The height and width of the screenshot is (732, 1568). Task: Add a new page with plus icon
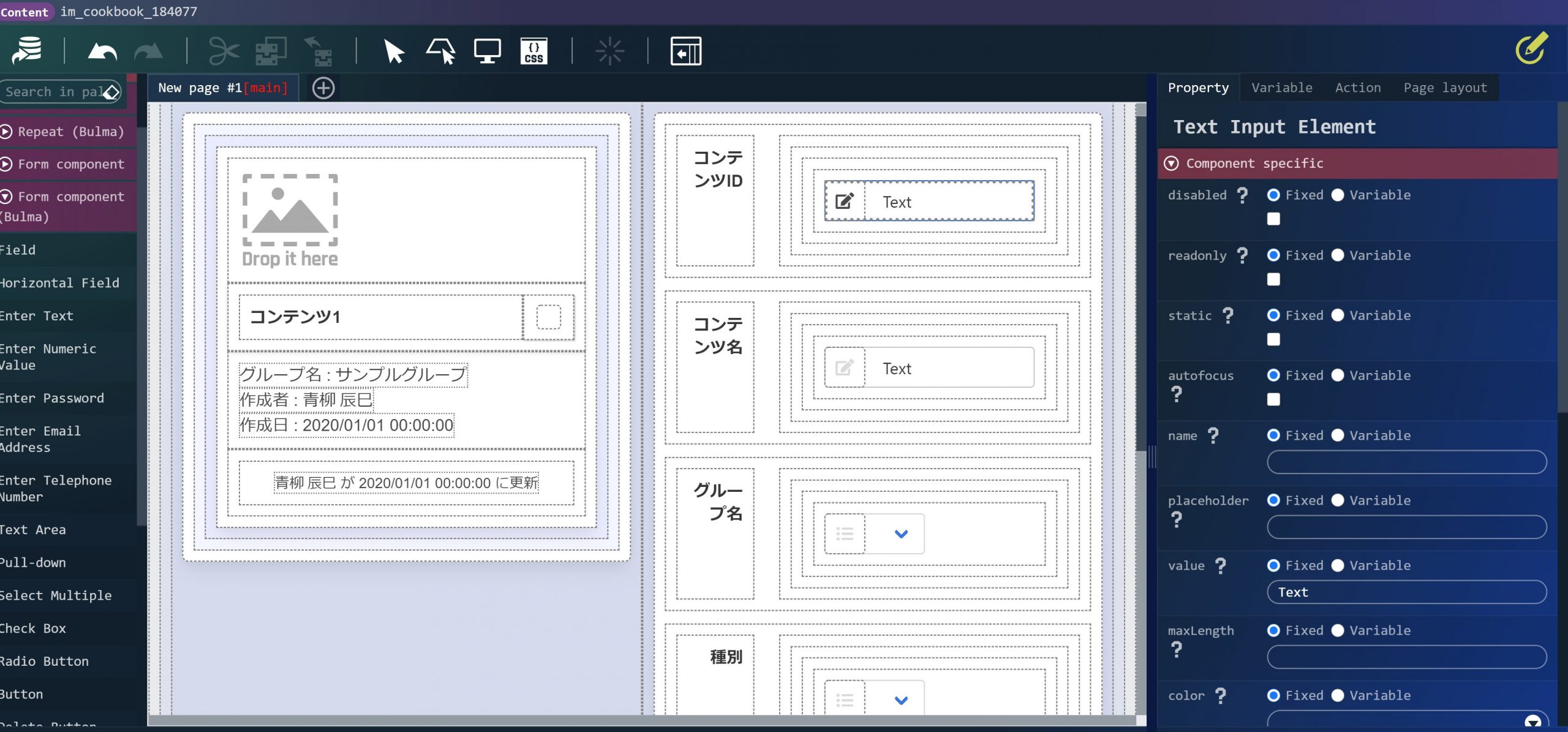point(323,88)
